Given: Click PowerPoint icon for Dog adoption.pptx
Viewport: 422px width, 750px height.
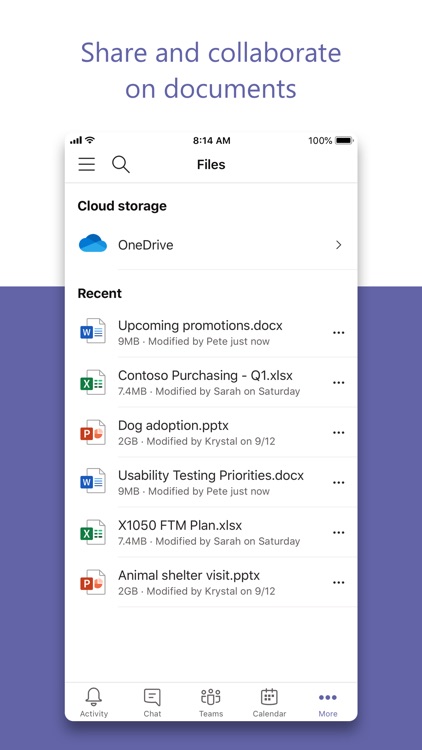Looking at the screenshot, I should tap(93, 432).
